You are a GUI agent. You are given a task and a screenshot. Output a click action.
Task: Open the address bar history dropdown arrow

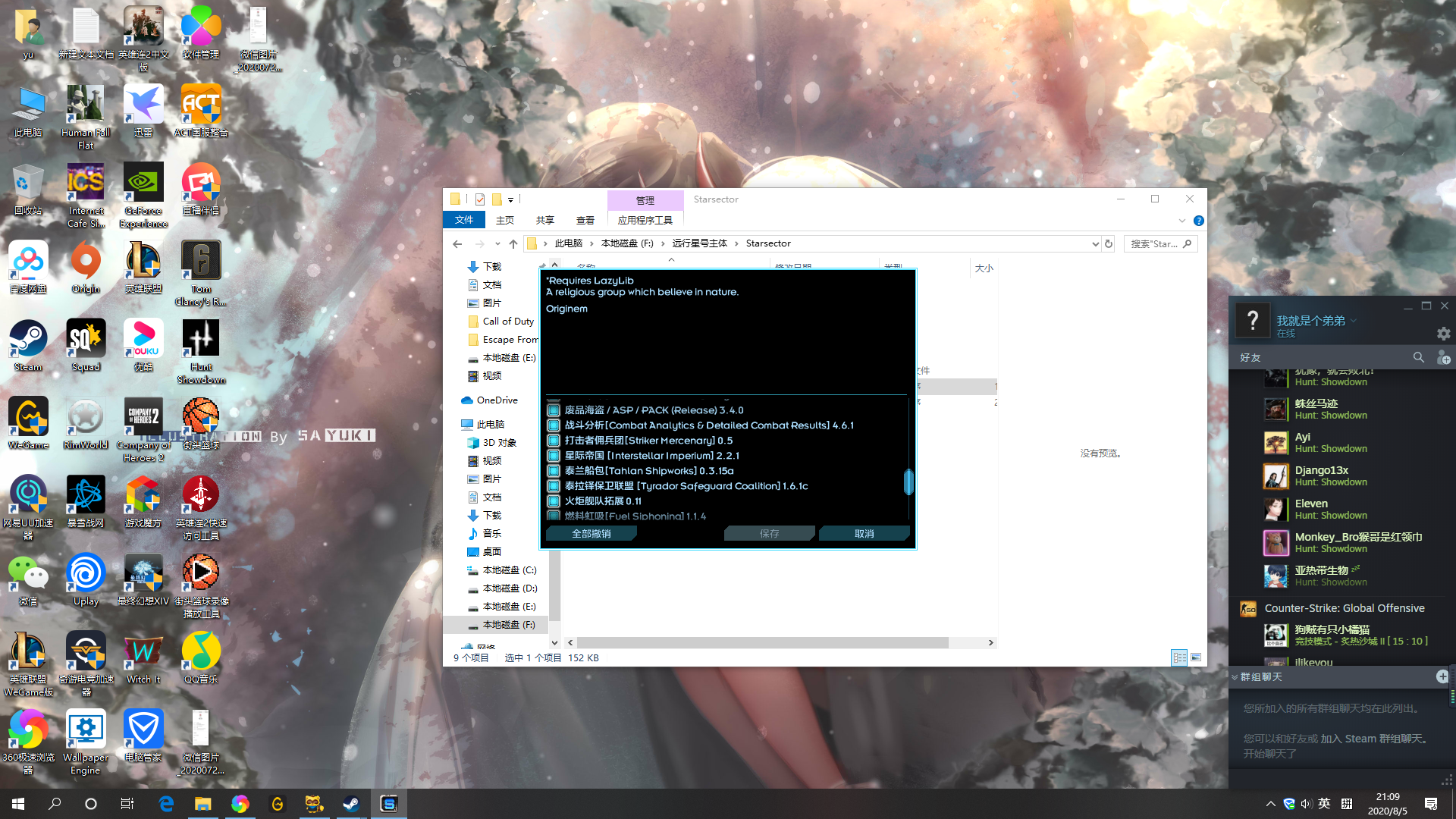pyautogui.click(x=1094, y=243)
